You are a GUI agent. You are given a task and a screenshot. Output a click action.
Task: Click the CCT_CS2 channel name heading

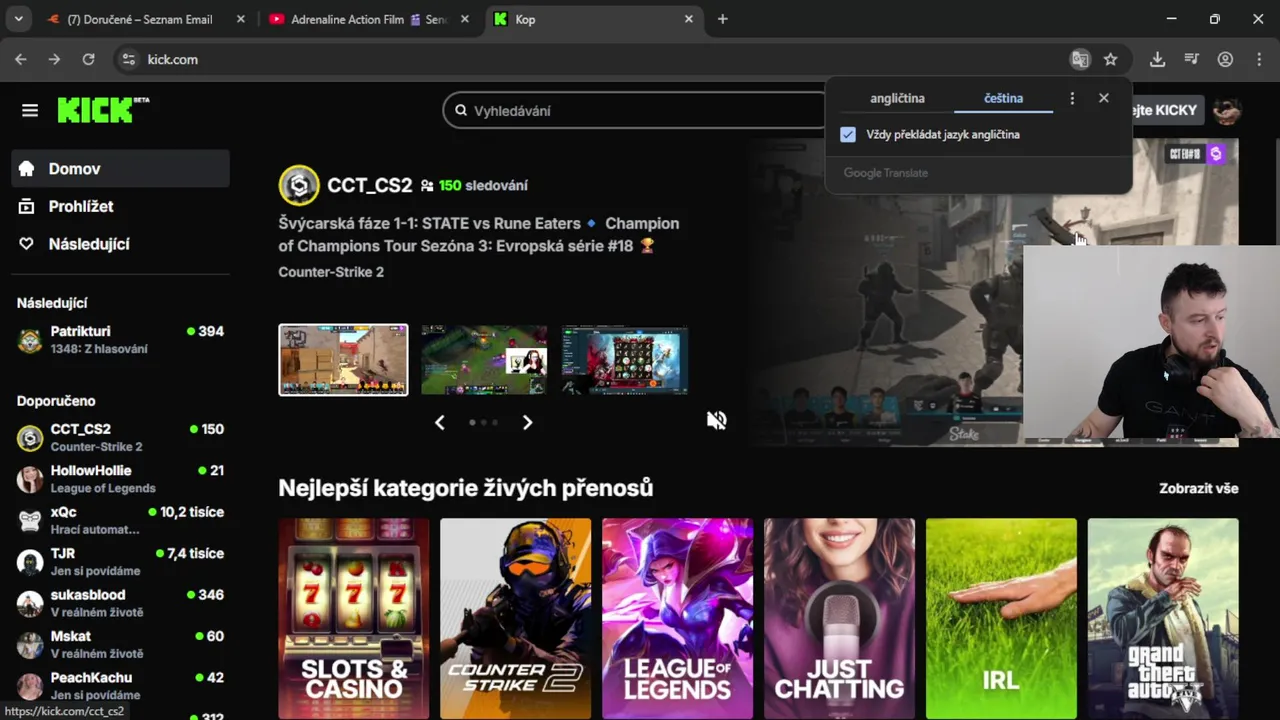point(369,185)
